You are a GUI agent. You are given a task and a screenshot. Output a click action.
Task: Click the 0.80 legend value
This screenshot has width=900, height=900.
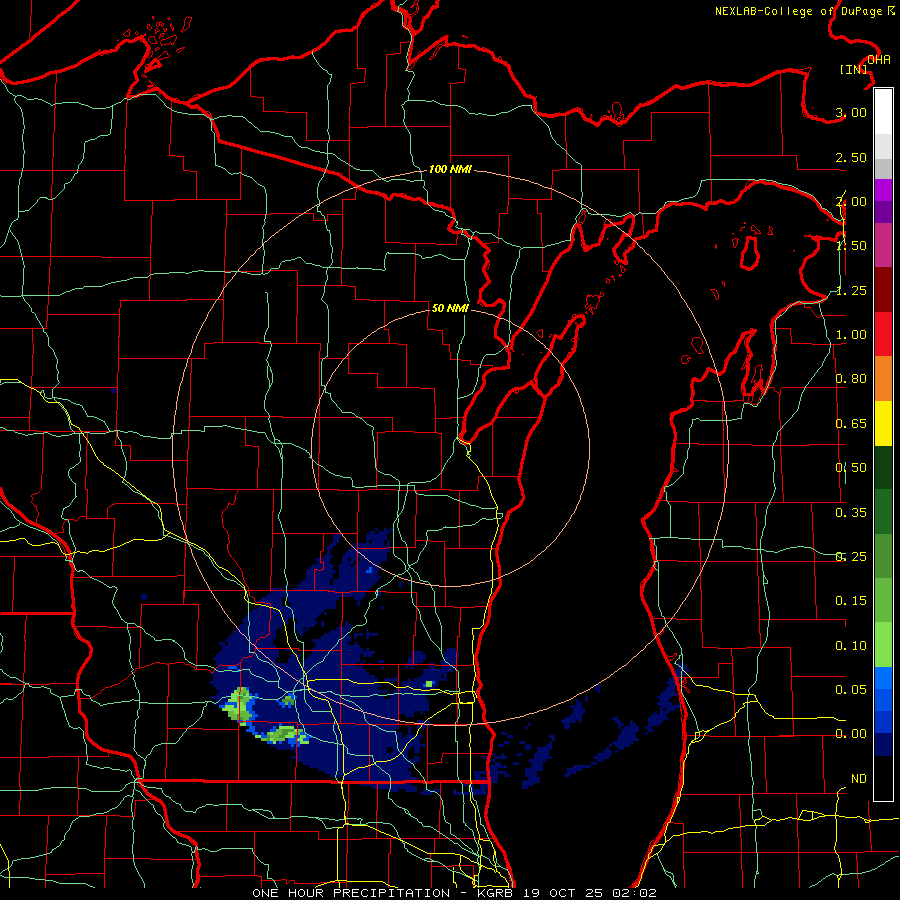(851, 379)
